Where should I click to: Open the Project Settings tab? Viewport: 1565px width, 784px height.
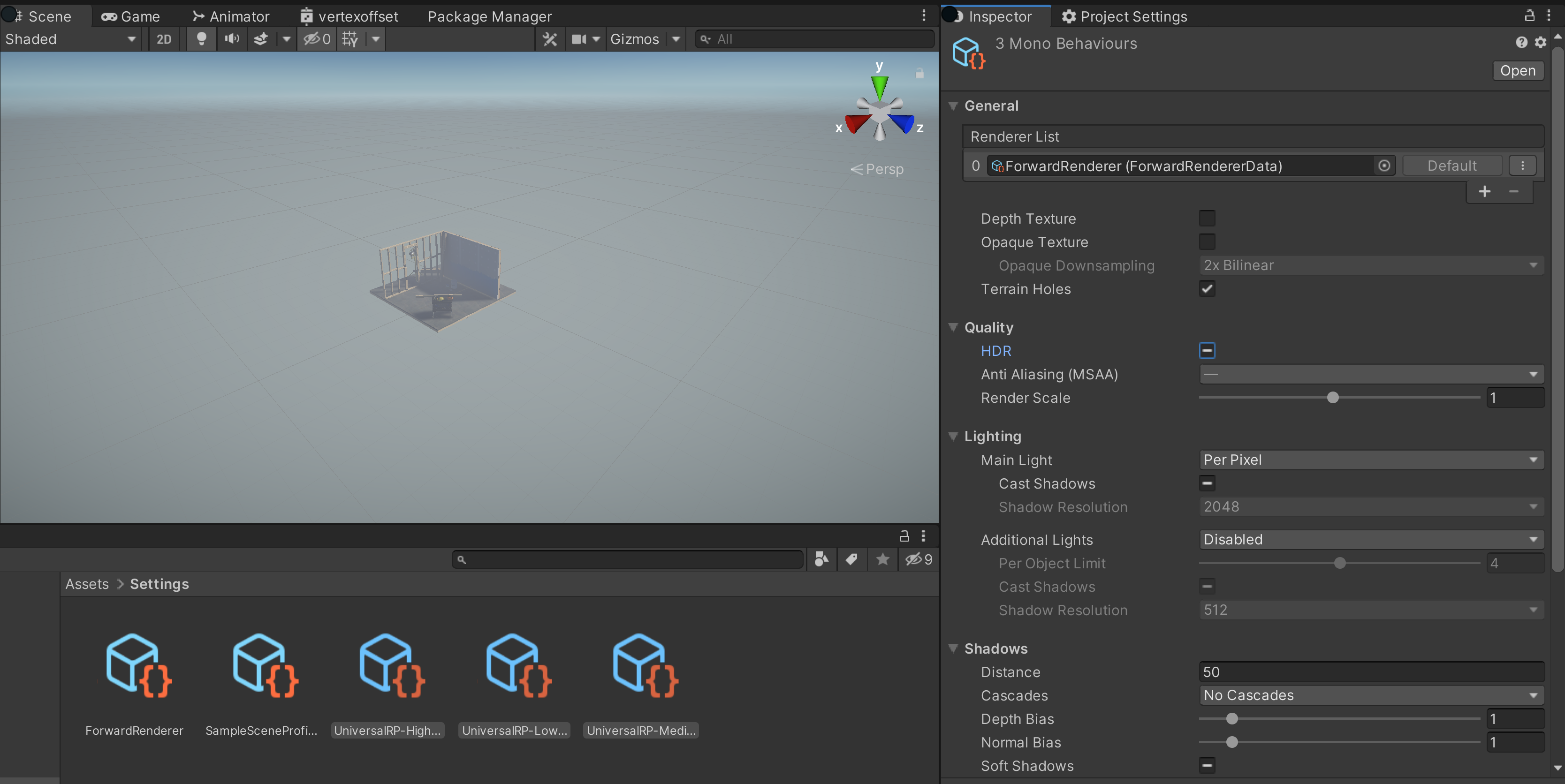pyautogui.click(x=1124, y=16)
